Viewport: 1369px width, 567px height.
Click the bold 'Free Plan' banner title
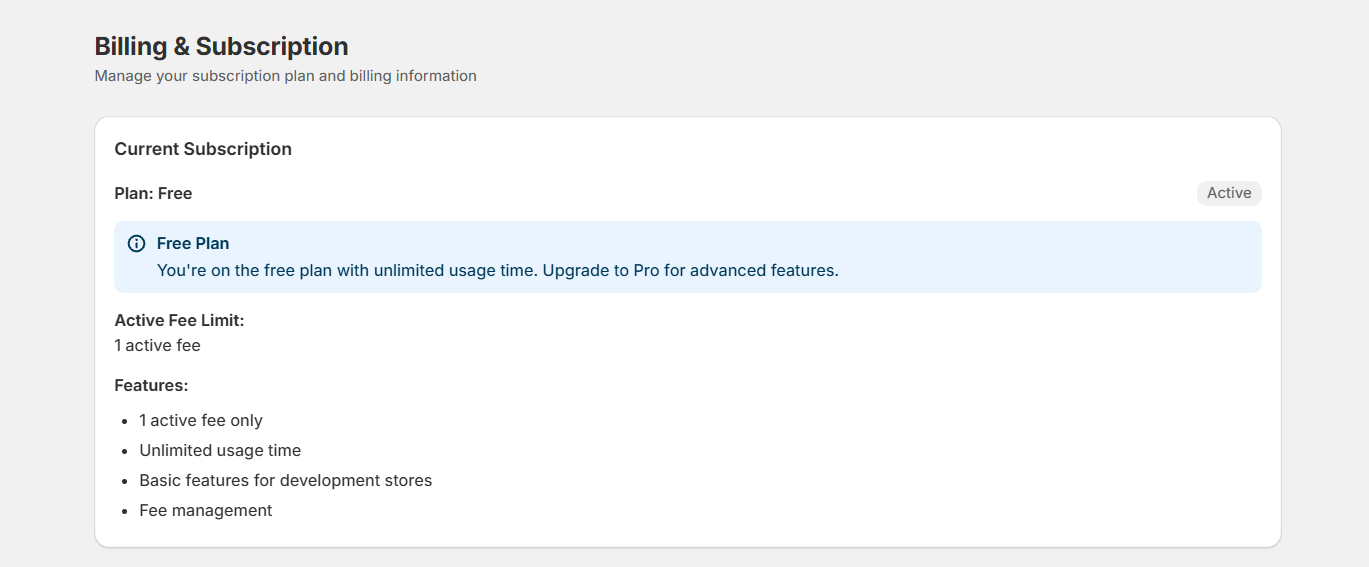[x=193, y=243]
